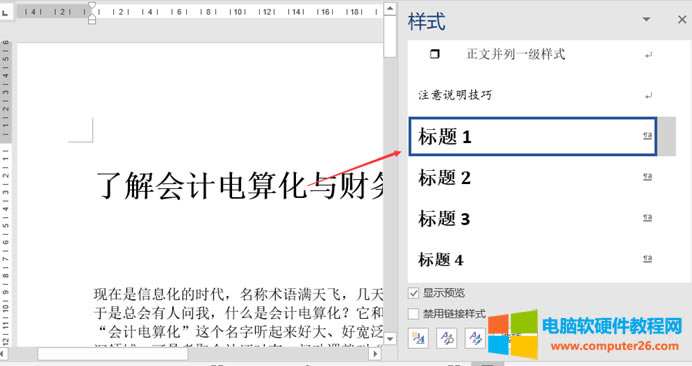Click the line starting "会计电算化"这个名字
The image size is (692, 366).
238,332
